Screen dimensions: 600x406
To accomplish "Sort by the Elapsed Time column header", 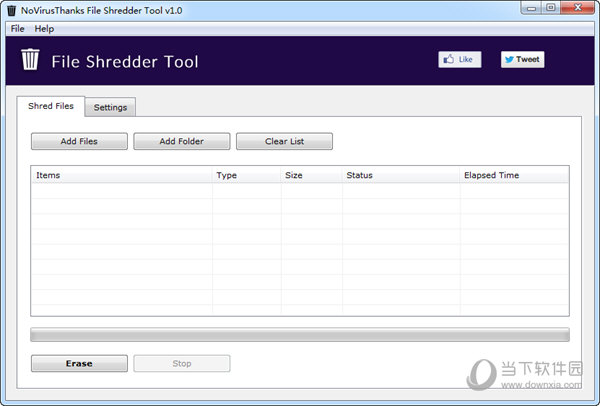I will [x=514, y=175].
